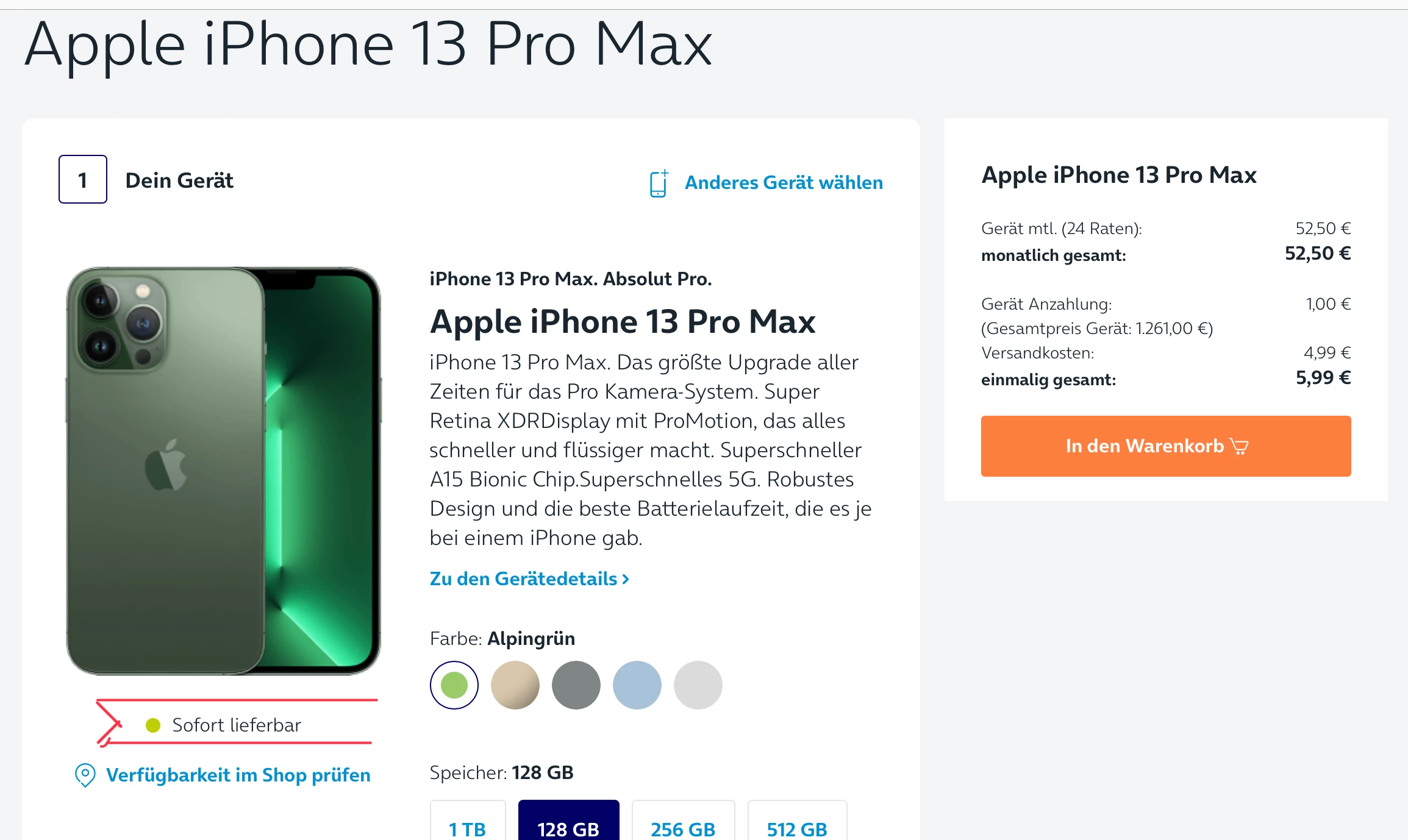Pick the silver color swatch

[x=698, y=685]
